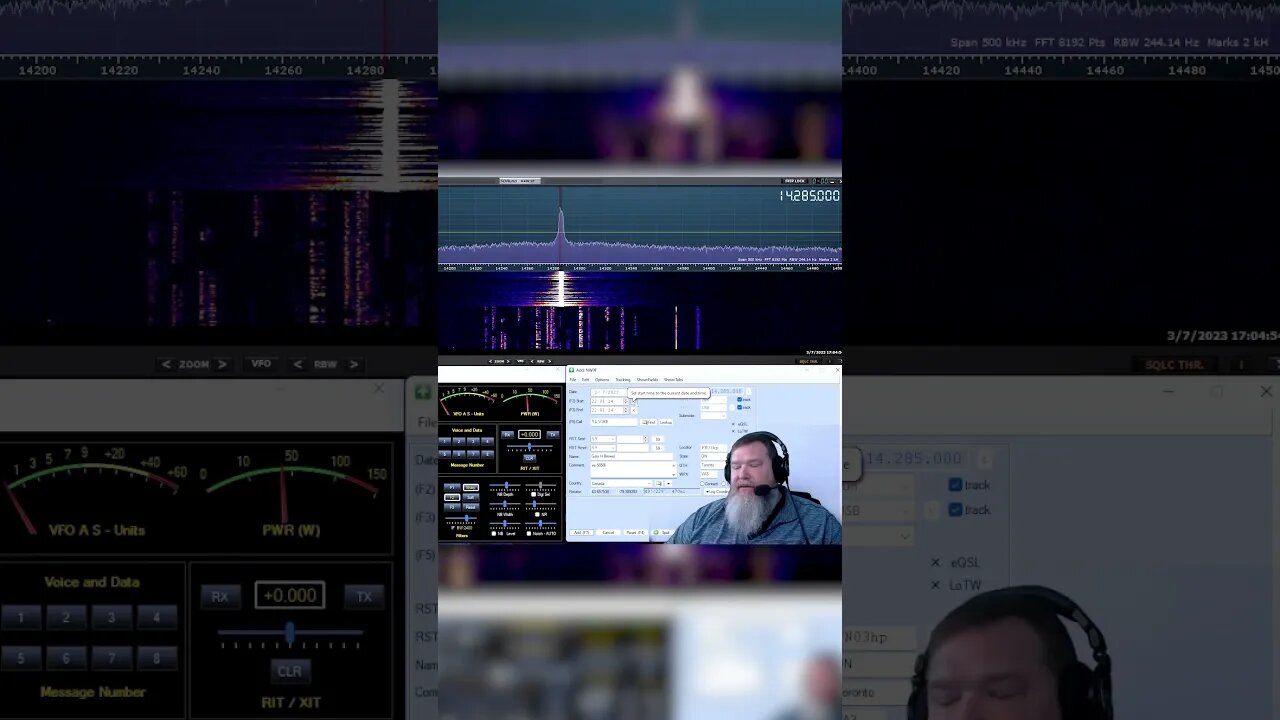Click the Lookup button

pos(665,422)
